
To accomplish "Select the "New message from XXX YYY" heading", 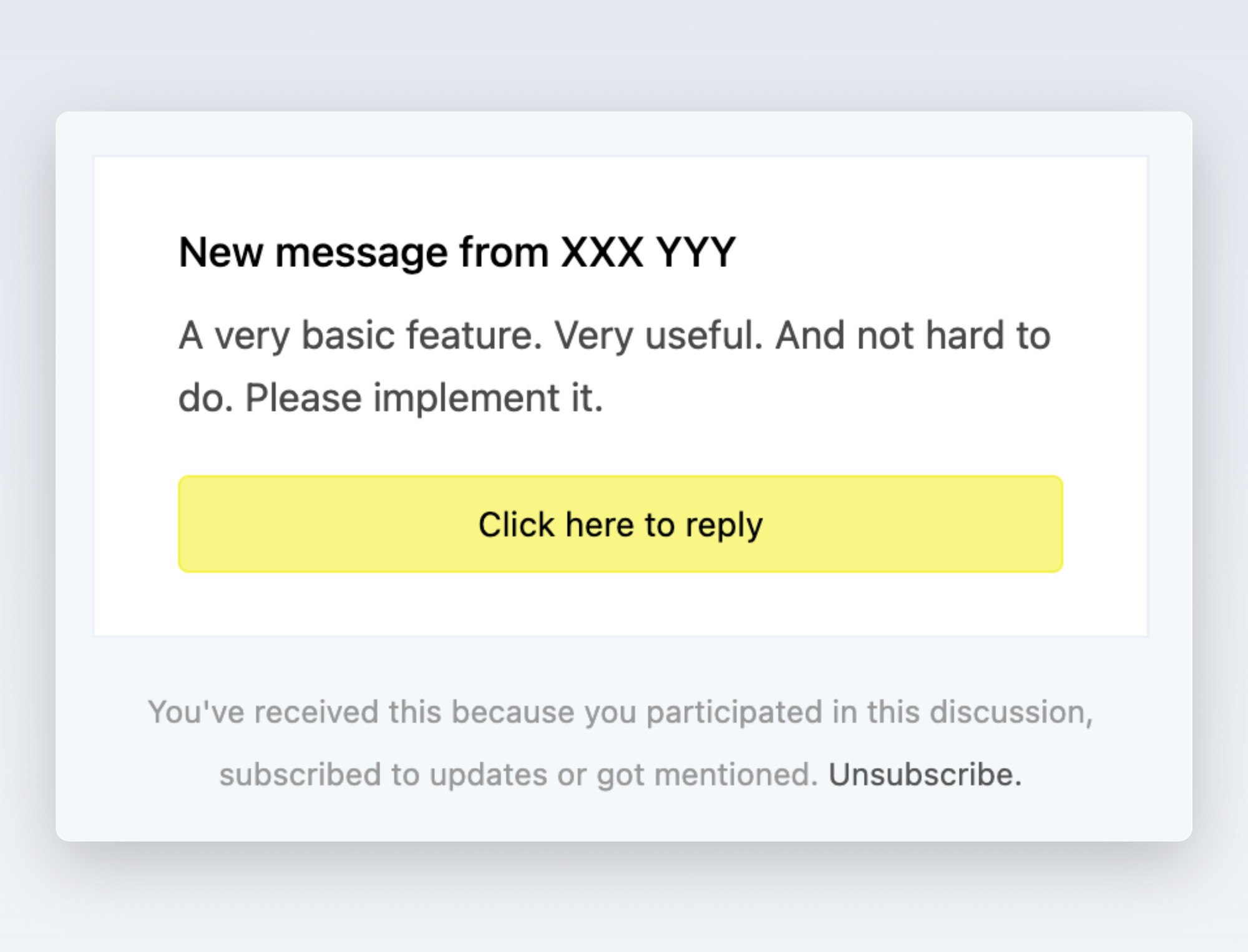I will [457, 253].
